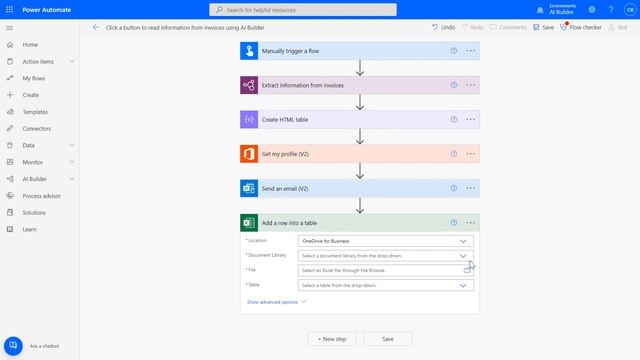
Task: Click the Extract information from invoices icon
Action: [249, 85]
